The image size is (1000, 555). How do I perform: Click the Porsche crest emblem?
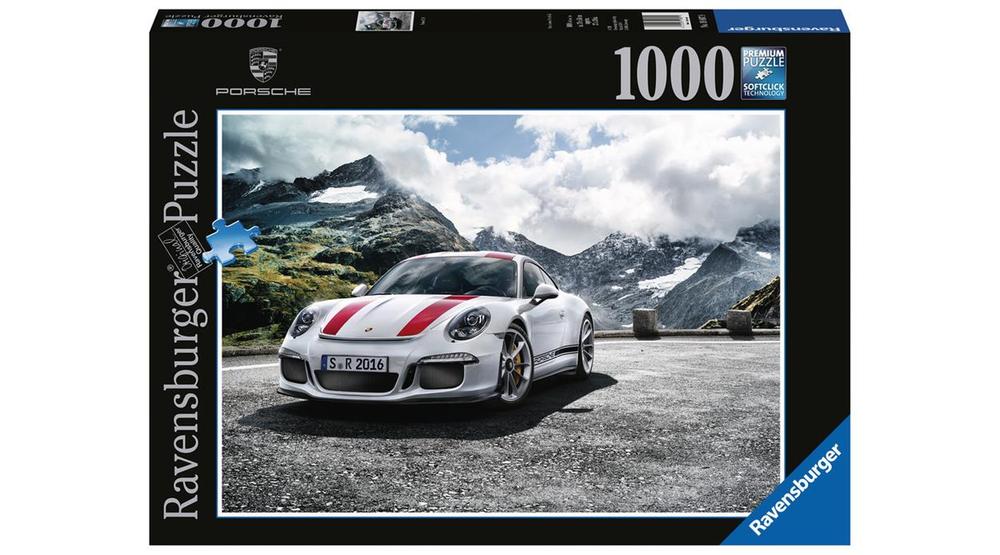pos(263,64)
